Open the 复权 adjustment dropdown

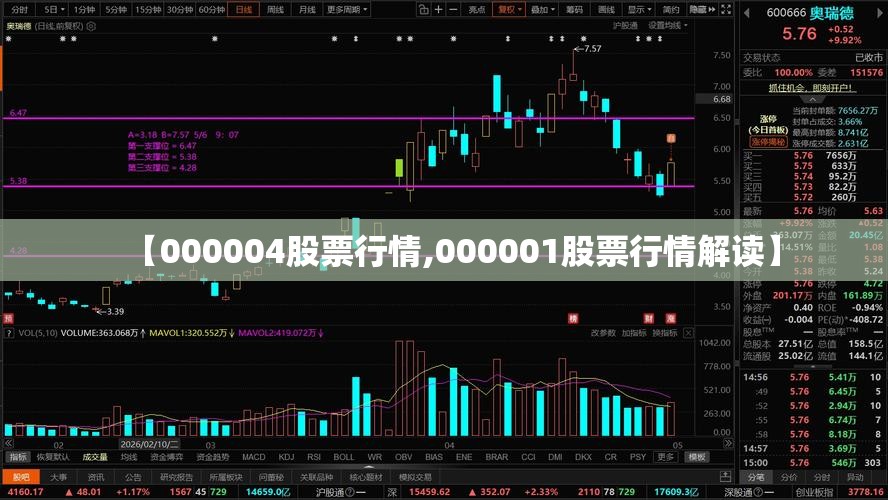coord(509,10)
